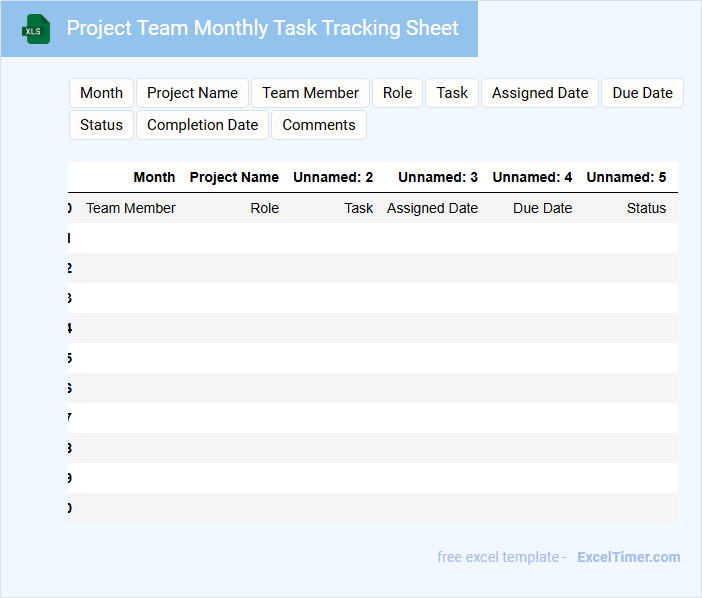Select the Due Date tag
The image size is (702, 598).
pyautogui.click(x=642, y=93)
